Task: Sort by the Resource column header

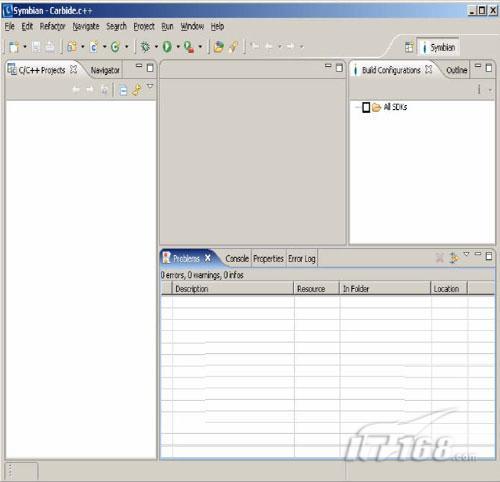Action: (x=316, y=289)
